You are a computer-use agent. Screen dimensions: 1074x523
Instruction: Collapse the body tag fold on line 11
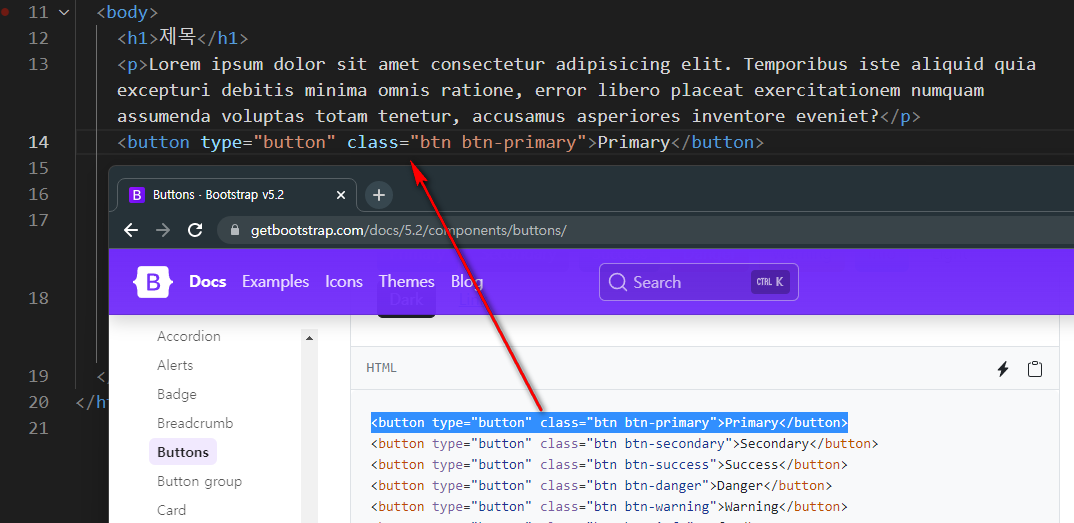(64, 12)
